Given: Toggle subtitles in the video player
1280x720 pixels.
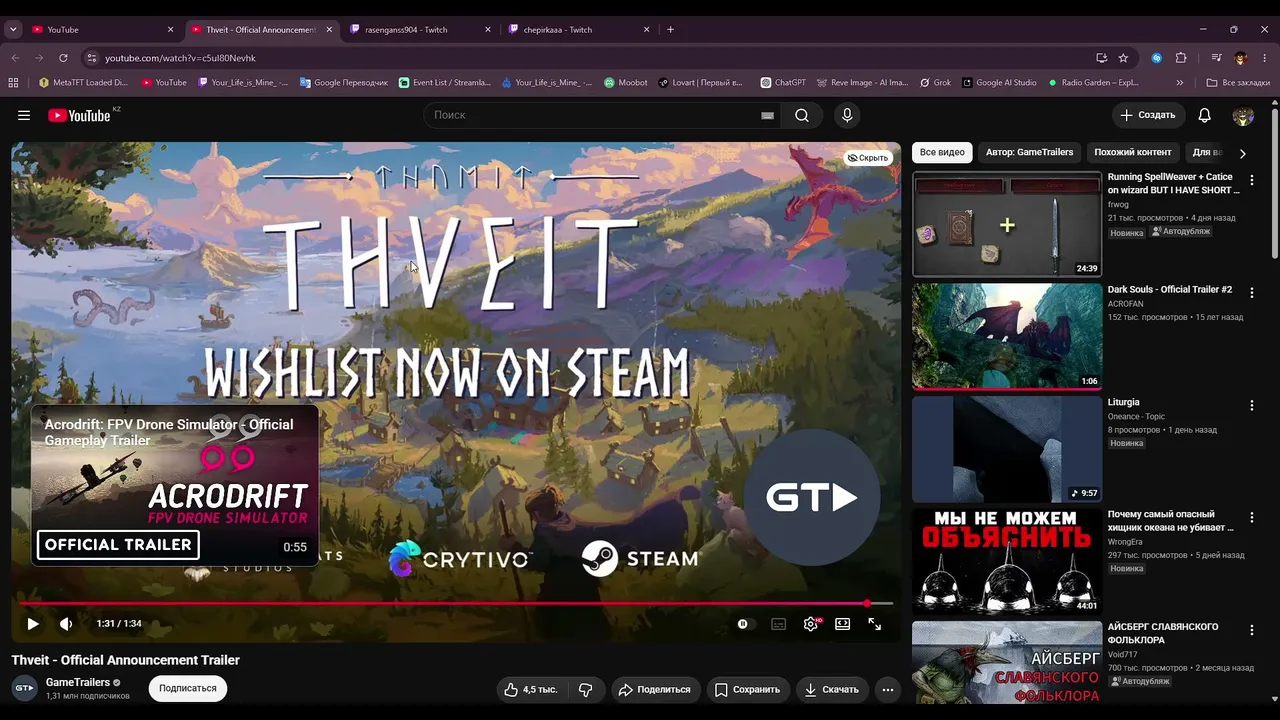Looking at the screenshot, I should [x=779, y=624].
